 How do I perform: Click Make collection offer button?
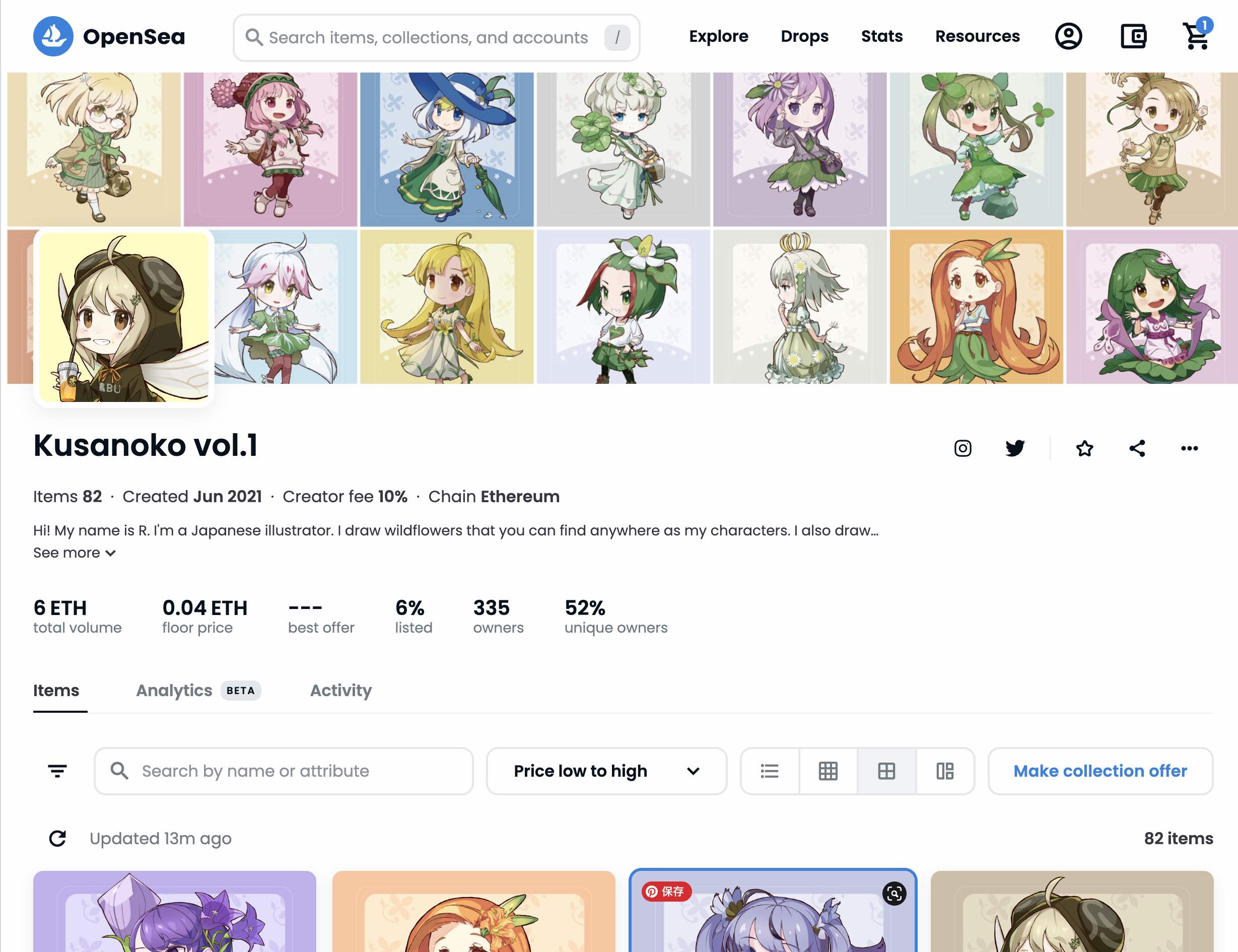click(1100, 771)
